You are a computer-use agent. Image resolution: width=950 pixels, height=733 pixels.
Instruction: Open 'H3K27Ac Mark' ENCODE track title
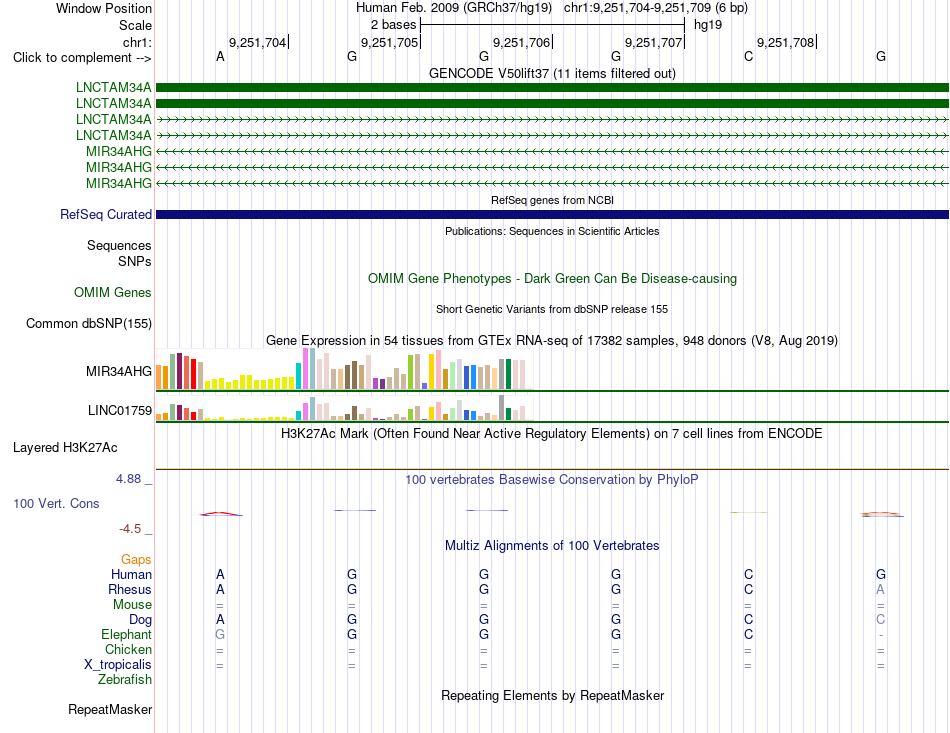point(552,434)
